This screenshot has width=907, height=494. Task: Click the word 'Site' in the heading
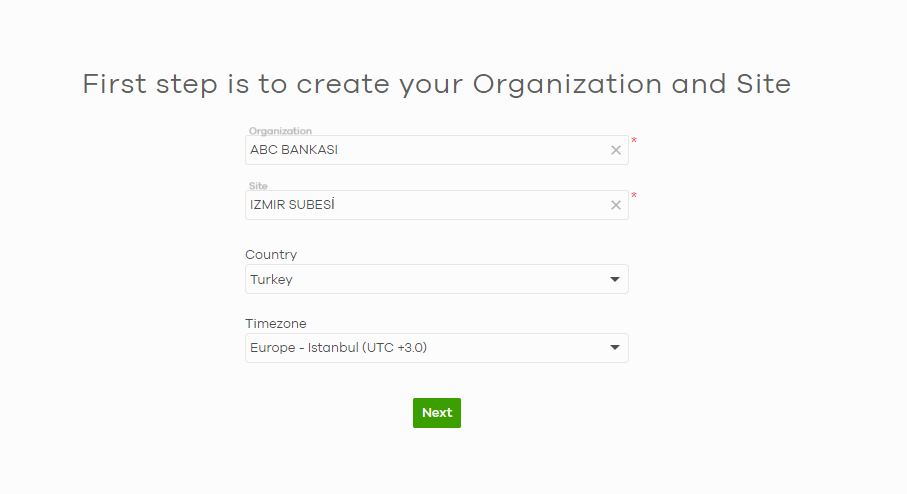[765, 84]
